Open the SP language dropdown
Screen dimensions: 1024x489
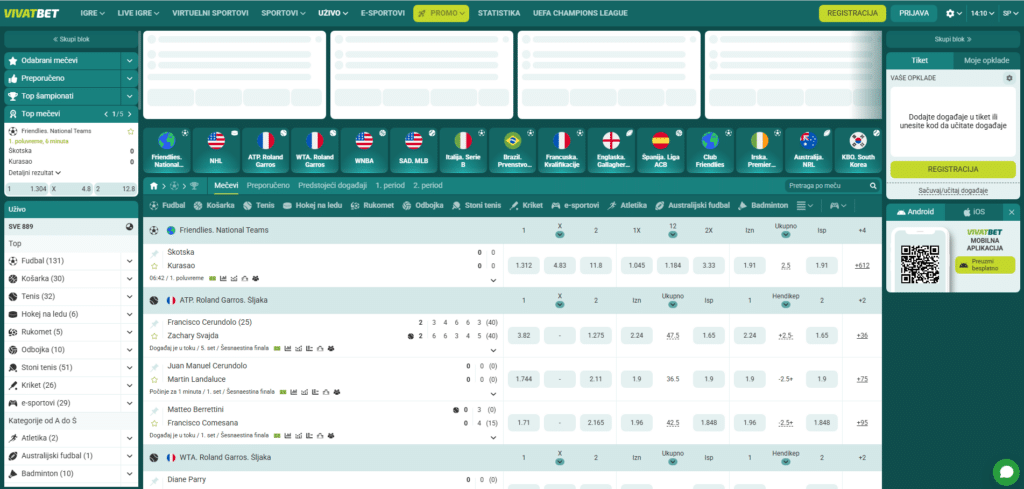1010,13
